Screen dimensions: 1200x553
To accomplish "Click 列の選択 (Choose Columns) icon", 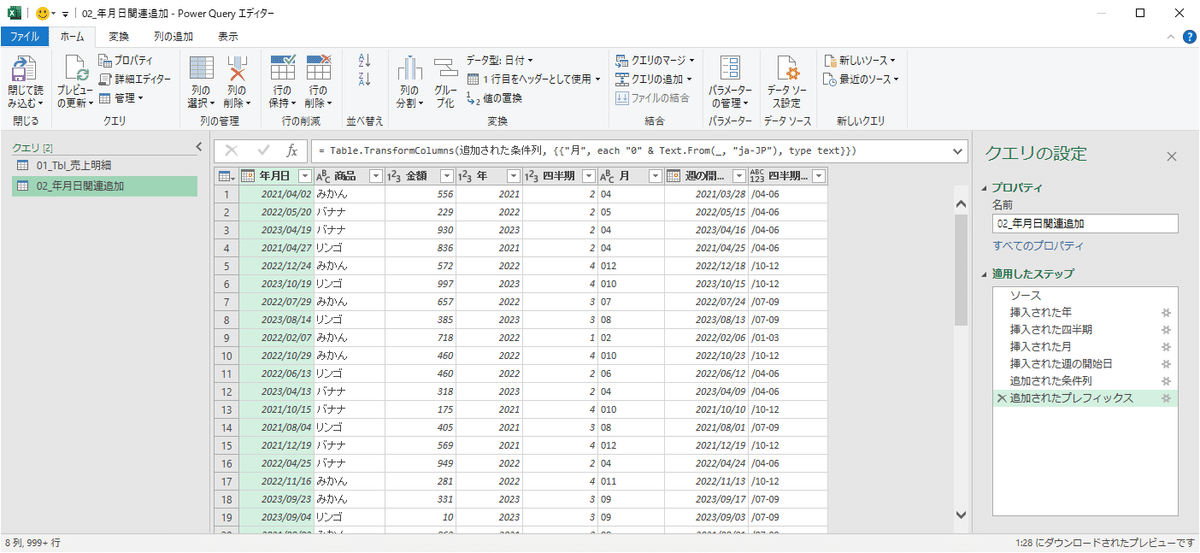I will [201, 69].
